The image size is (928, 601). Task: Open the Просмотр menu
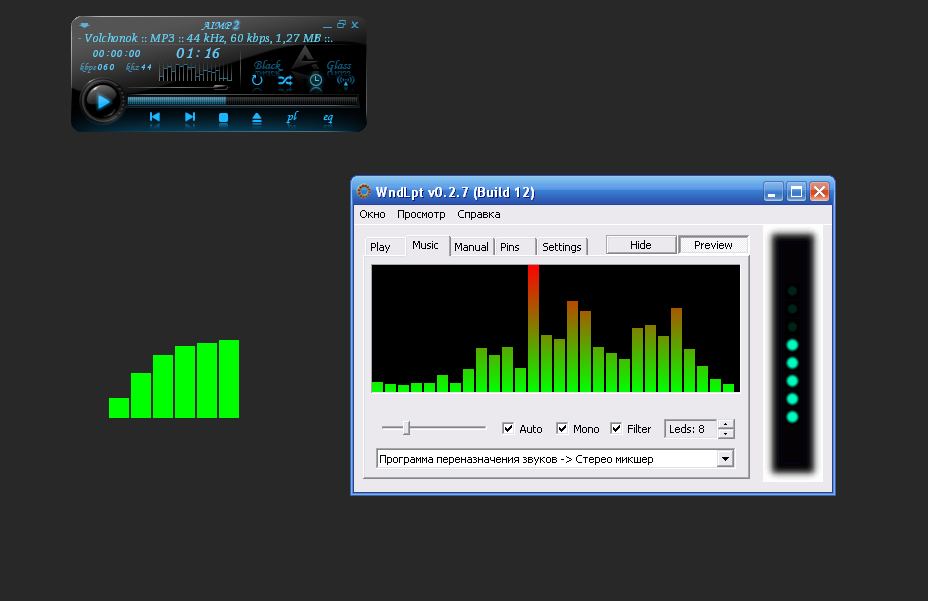tap(421, 214)
